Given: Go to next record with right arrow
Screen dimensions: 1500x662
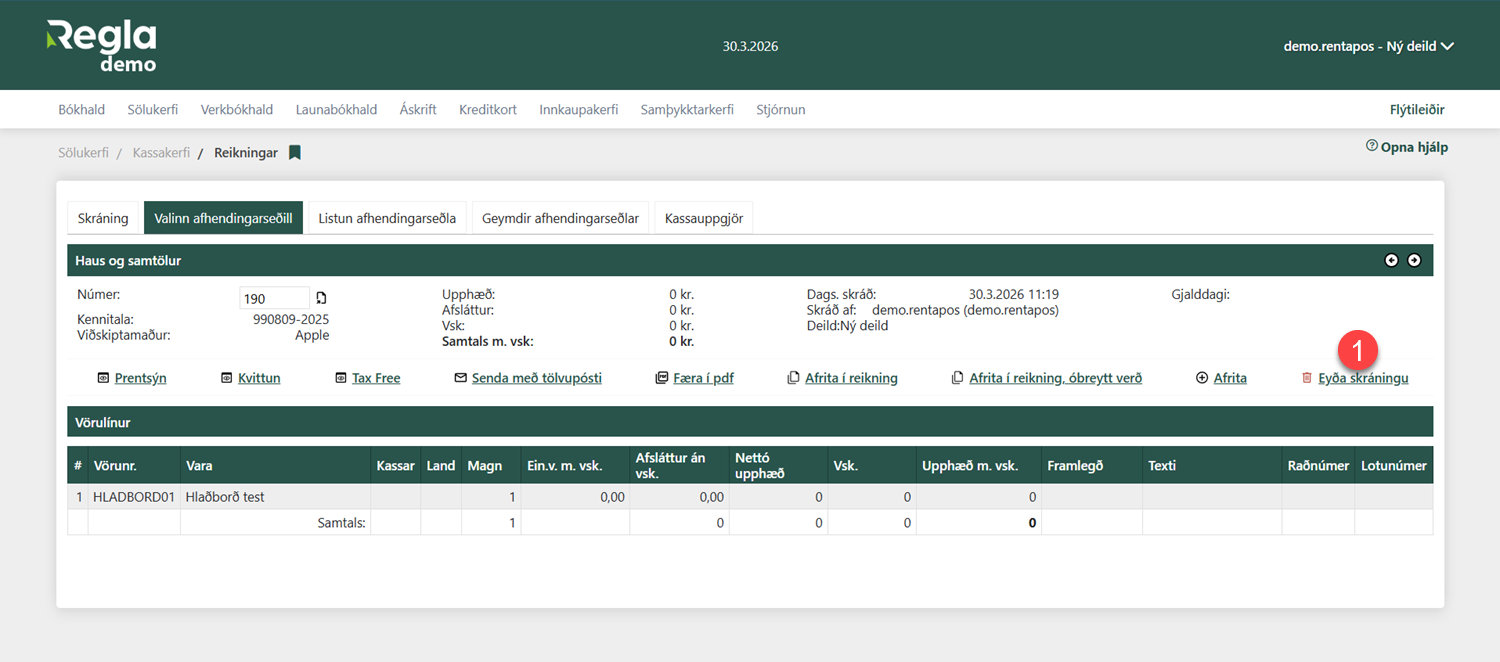Looking at the screenshot, I should [x=1414, y=260].
